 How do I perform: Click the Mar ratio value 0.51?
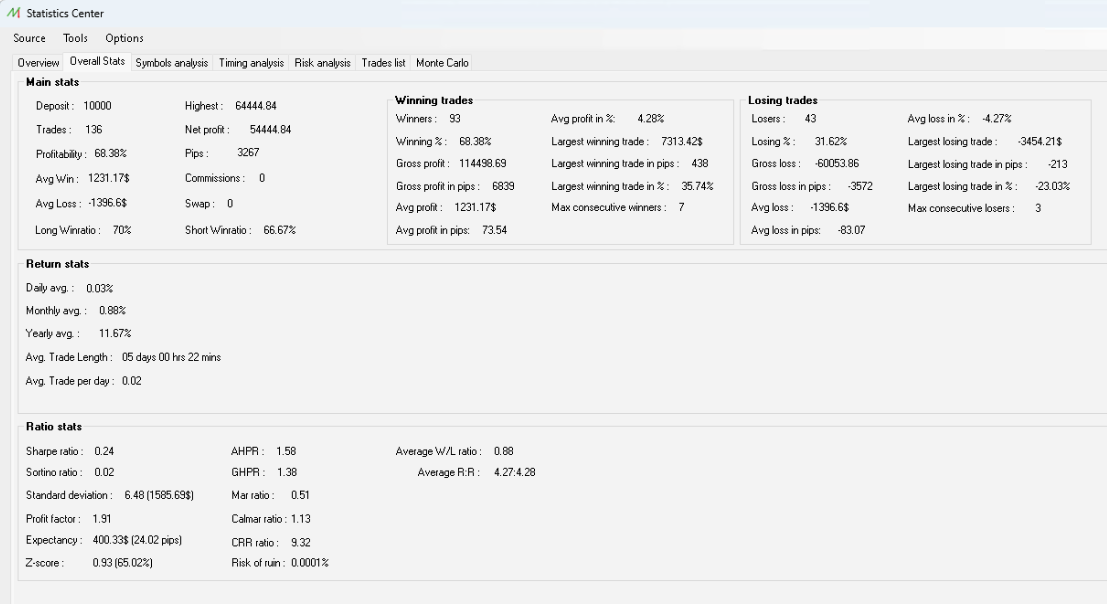[x=300, y=495]
